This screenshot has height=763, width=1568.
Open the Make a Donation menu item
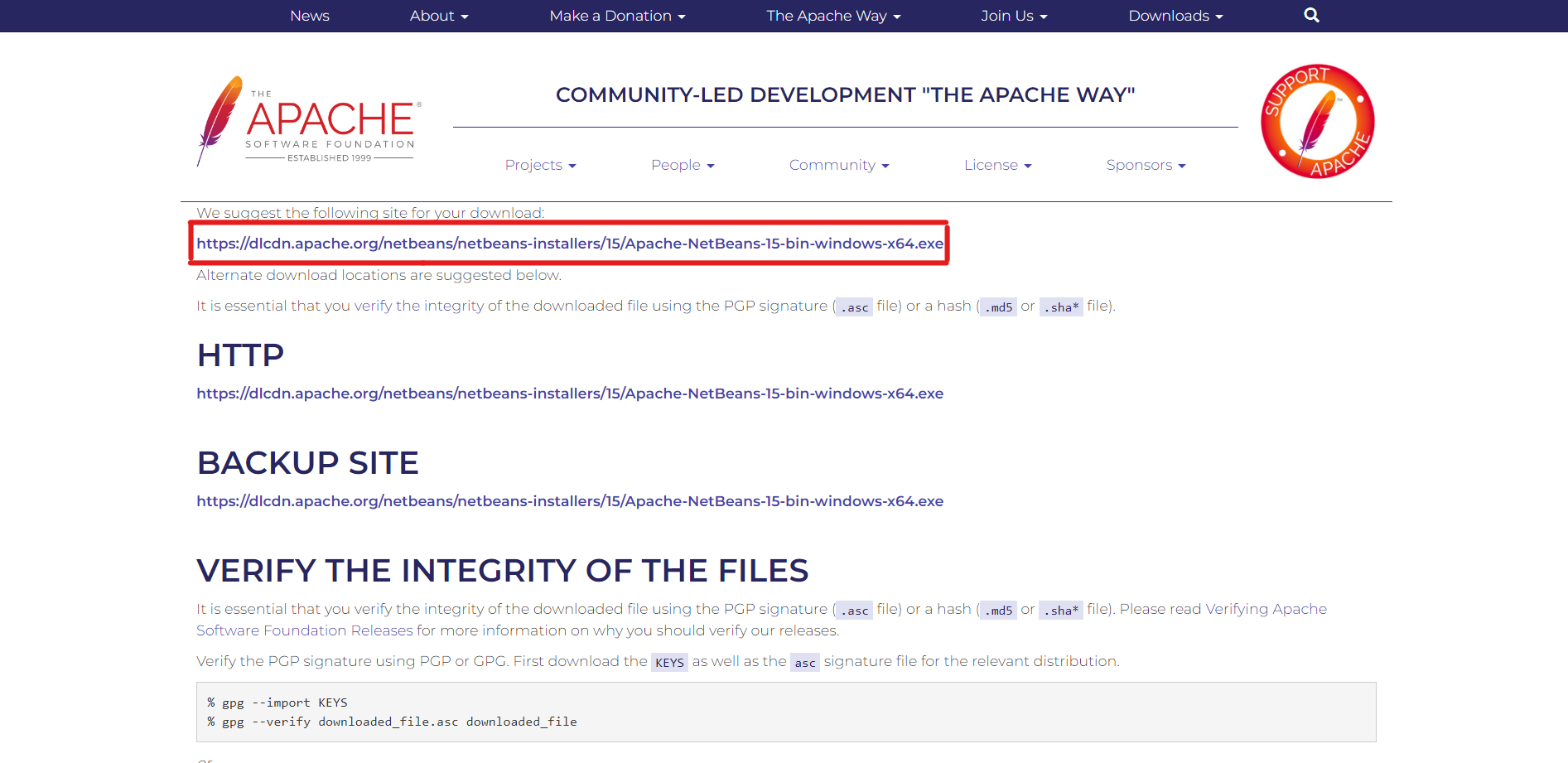point(616,15)
